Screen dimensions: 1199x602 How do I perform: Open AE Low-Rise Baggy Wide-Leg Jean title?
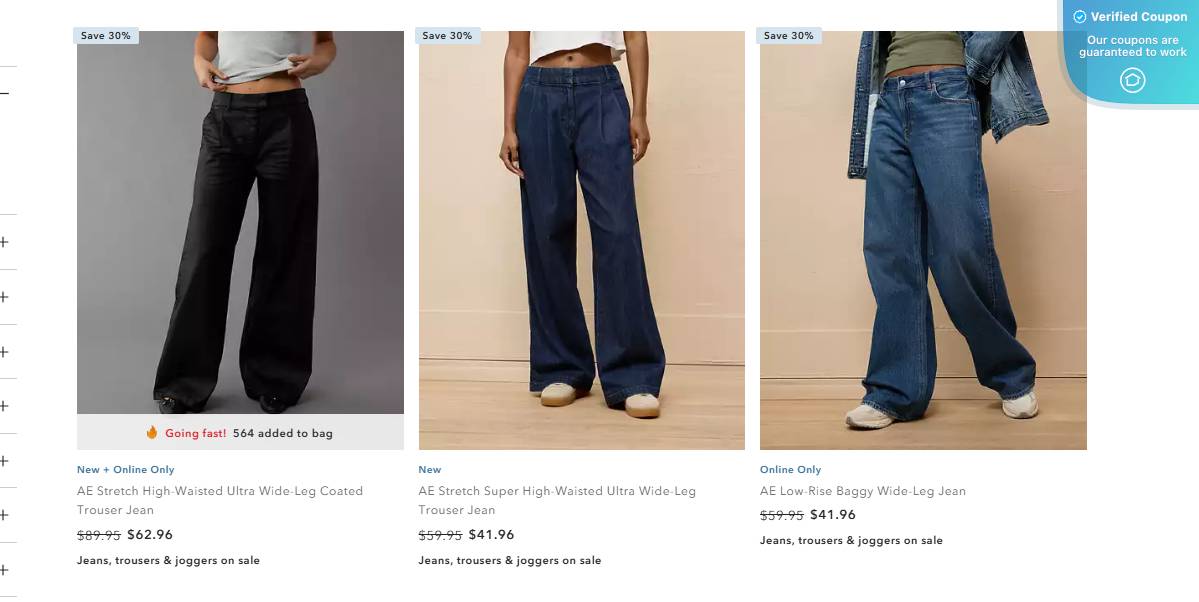pos(863,491)
